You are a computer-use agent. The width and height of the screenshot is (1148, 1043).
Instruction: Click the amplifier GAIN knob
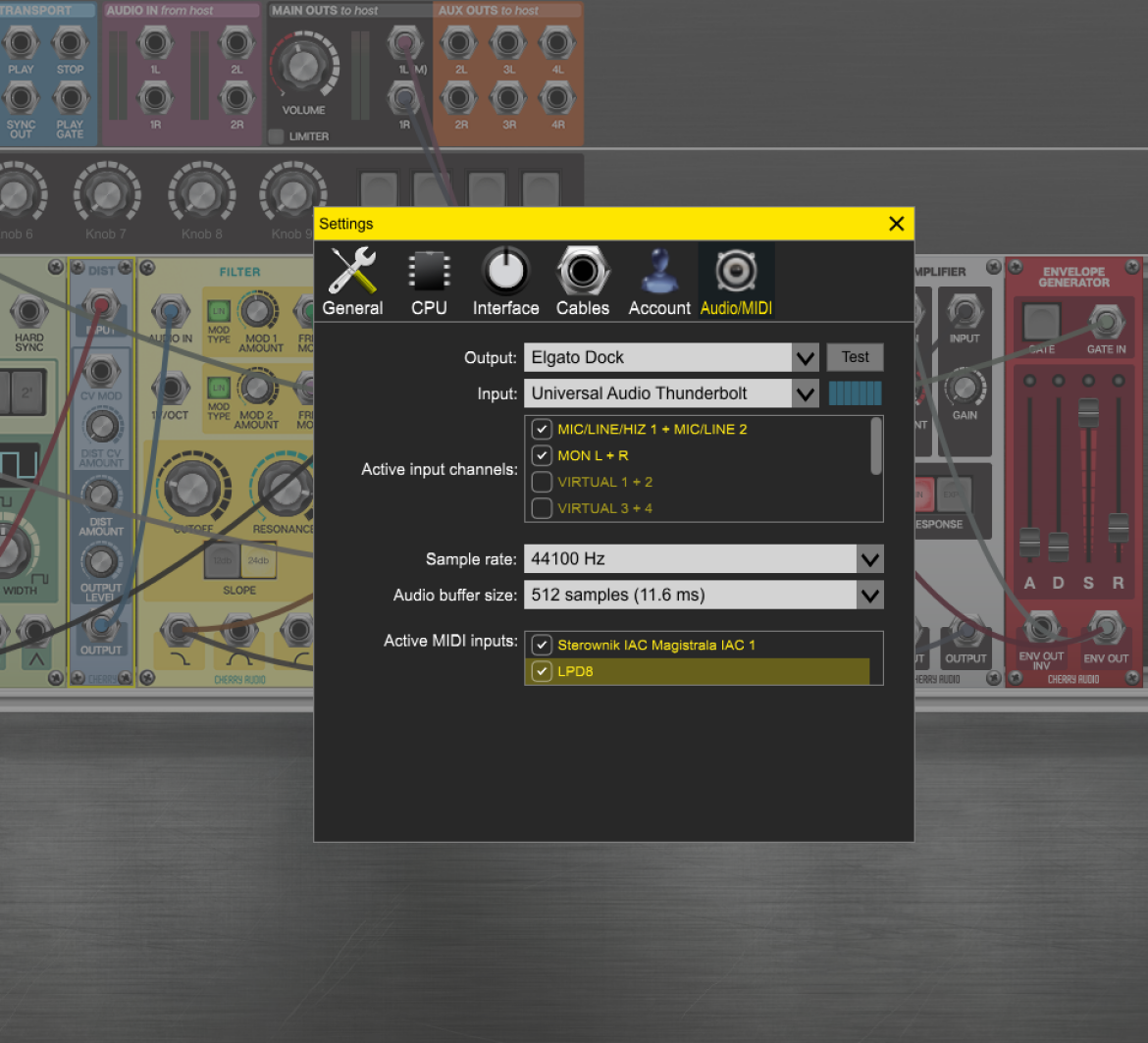coord(965,388)
